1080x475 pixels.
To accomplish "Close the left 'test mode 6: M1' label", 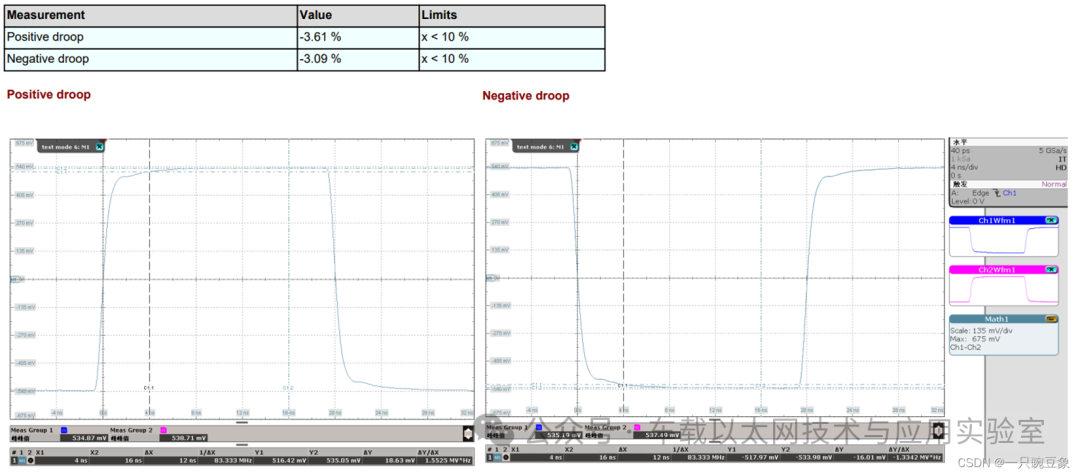I will pos(99,146).
